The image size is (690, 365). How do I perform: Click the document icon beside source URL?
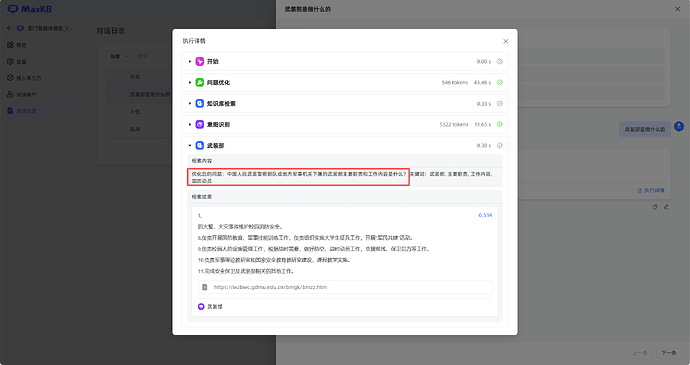(x=205, y=287)
